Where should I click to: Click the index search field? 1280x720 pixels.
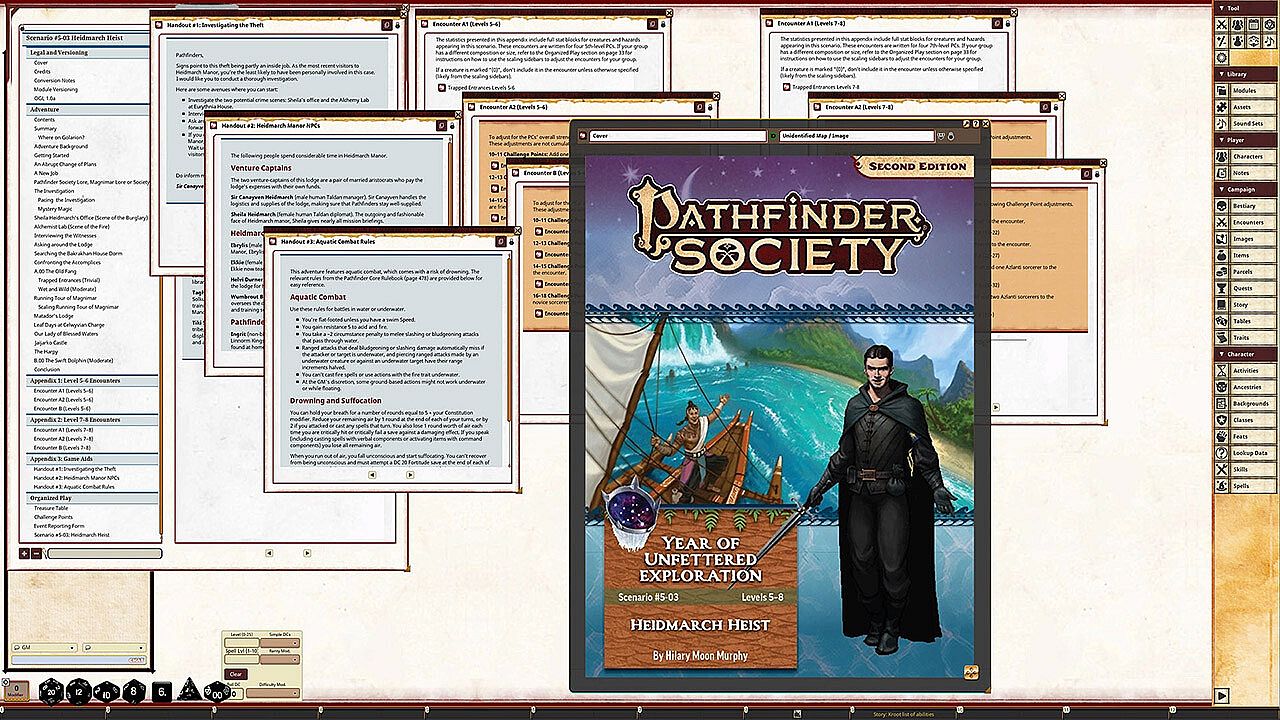pyautogui.click(x=103, y=553)
